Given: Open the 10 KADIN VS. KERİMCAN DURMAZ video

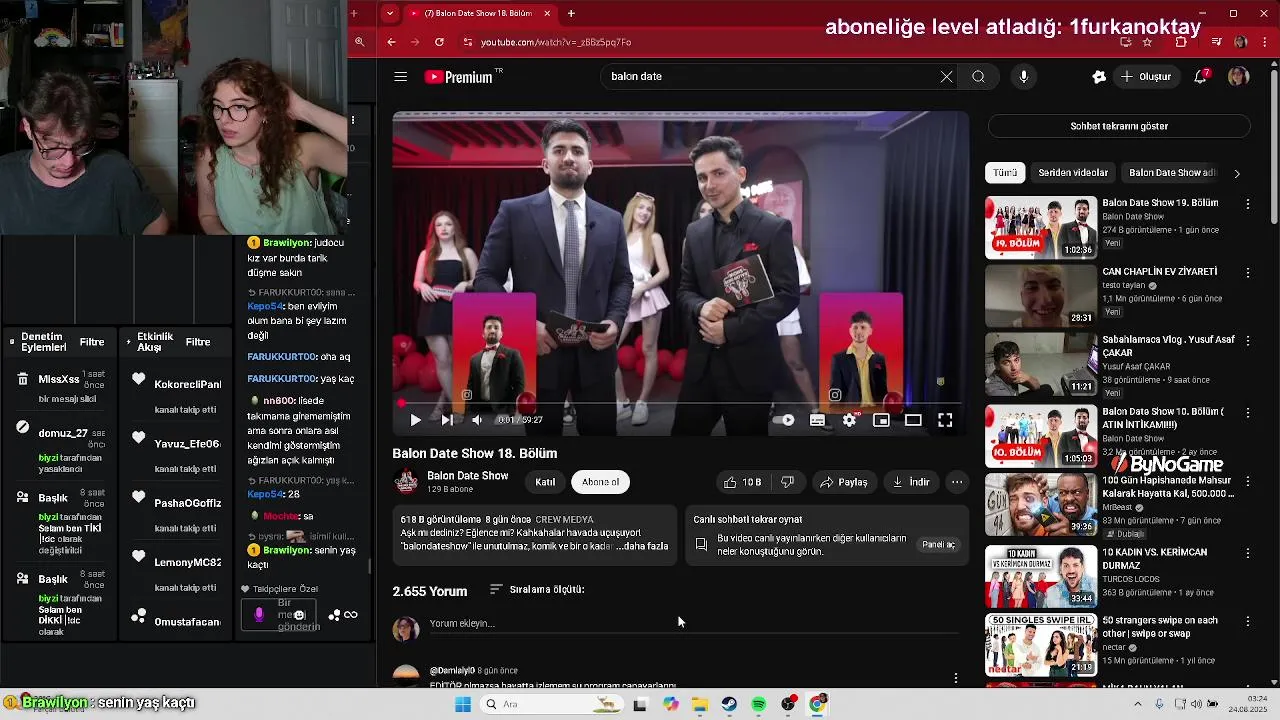Looking at the screenshot, I should 1041,577.
